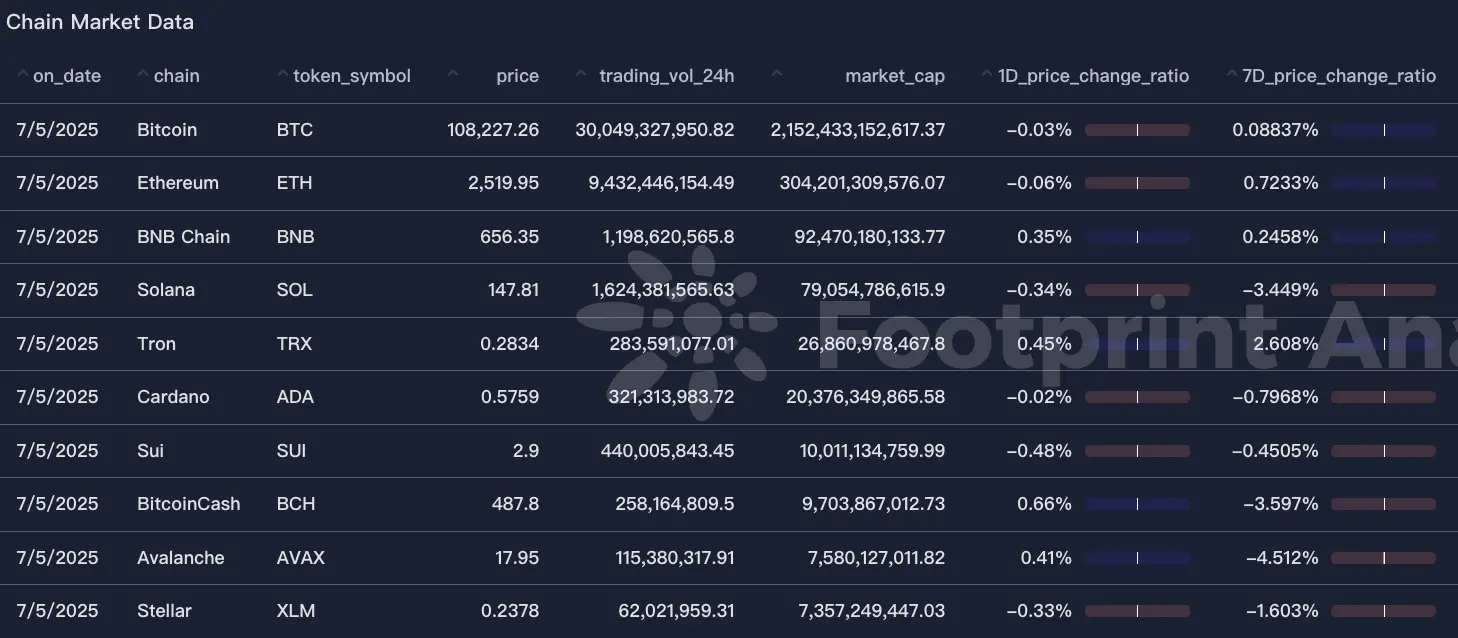The height and width of the screenshot is (638, 1458).
Task: Click the on_date column header
Action: [66, 75]
